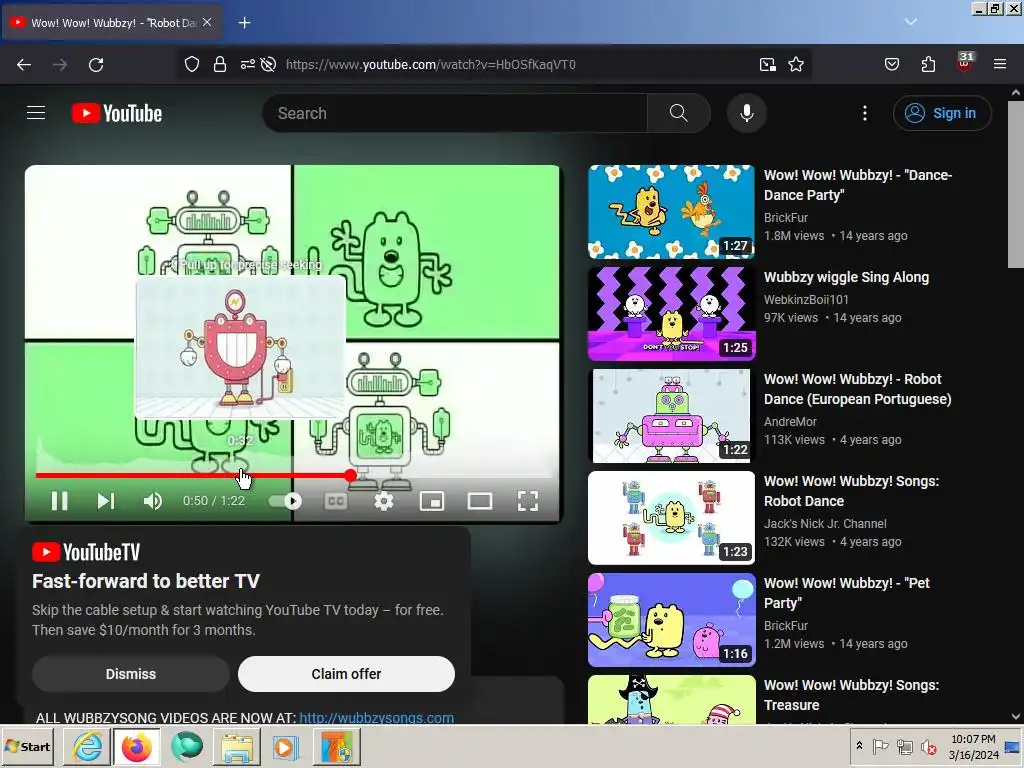Open the media player taskbar icon
This screenshot has width=1024, height=768.
tap(285, 746)
